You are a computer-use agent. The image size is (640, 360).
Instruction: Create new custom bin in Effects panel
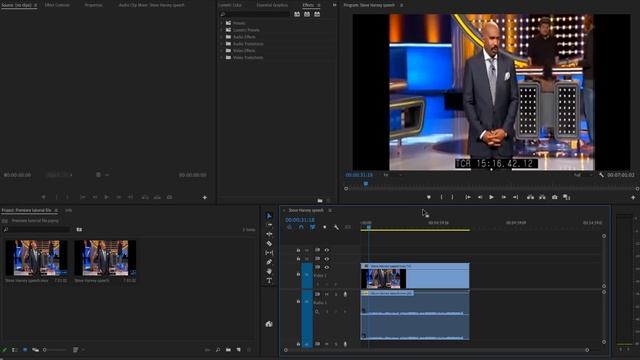click(x=320, y=200)
